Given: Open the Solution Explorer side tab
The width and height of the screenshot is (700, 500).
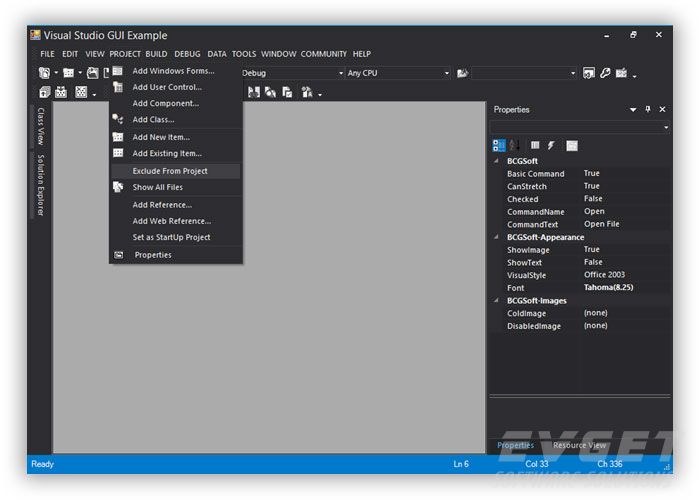Looking at the screenshot, I should click(41, 185).
